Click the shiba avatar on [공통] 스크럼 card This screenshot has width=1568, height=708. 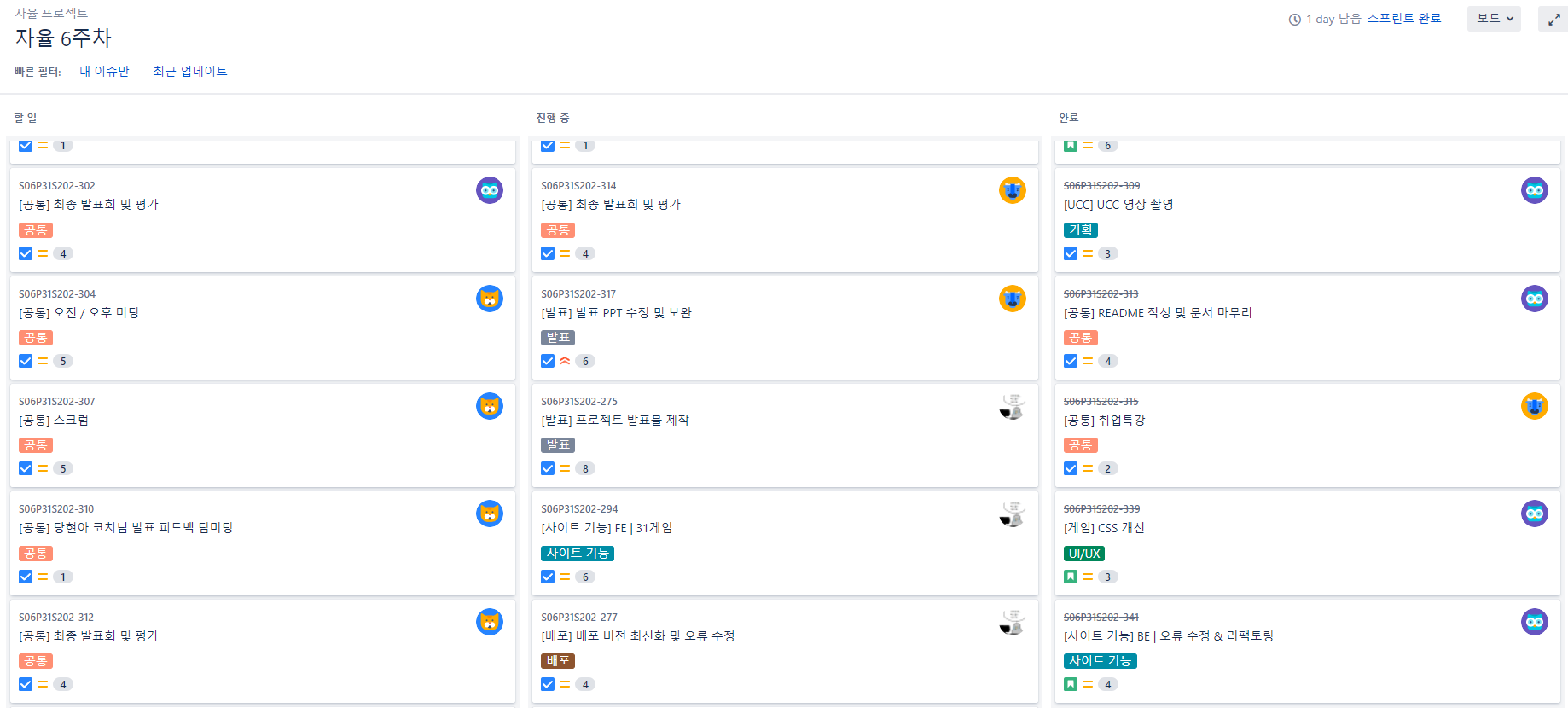point(489,406)
